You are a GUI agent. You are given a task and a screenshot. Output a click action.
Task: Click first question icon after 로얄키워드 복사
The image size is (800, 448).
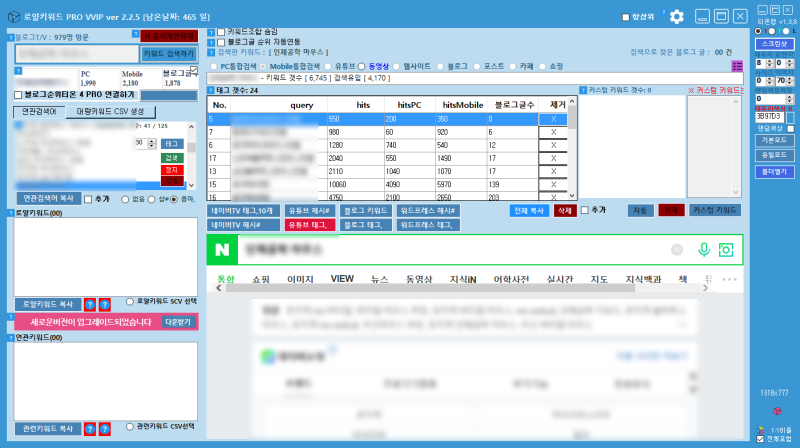tap(90, 305)
